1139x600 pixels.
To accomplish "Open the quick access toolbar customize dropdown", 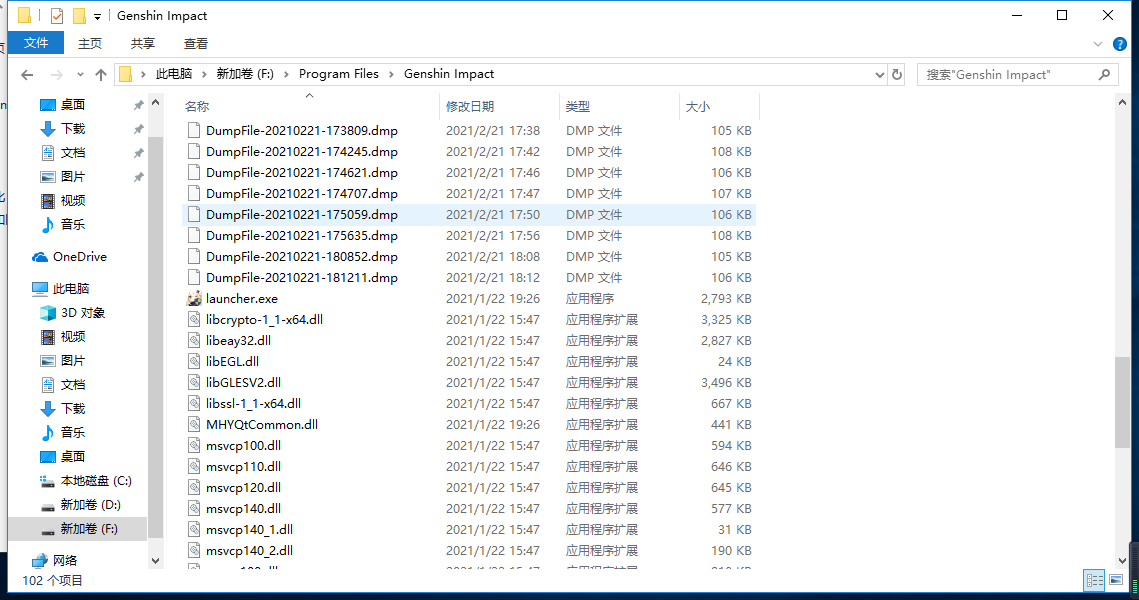I will 97,16.
